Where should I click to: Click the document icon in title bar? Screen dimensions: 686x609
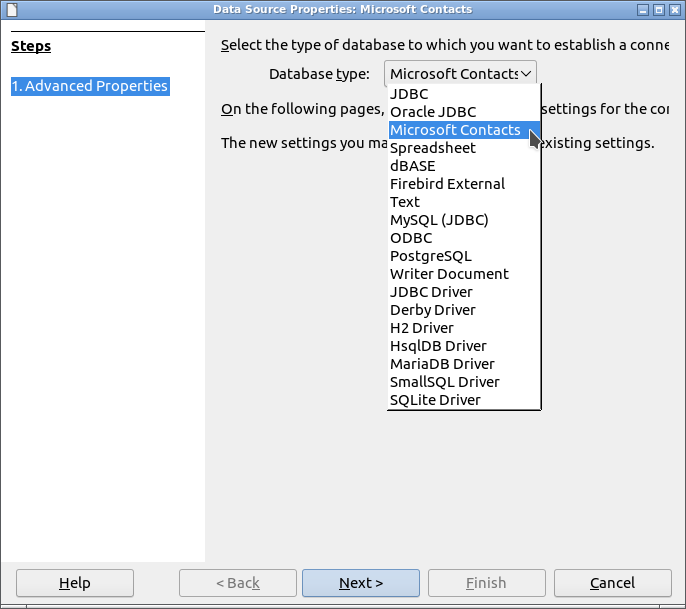(x=12, y=10)
